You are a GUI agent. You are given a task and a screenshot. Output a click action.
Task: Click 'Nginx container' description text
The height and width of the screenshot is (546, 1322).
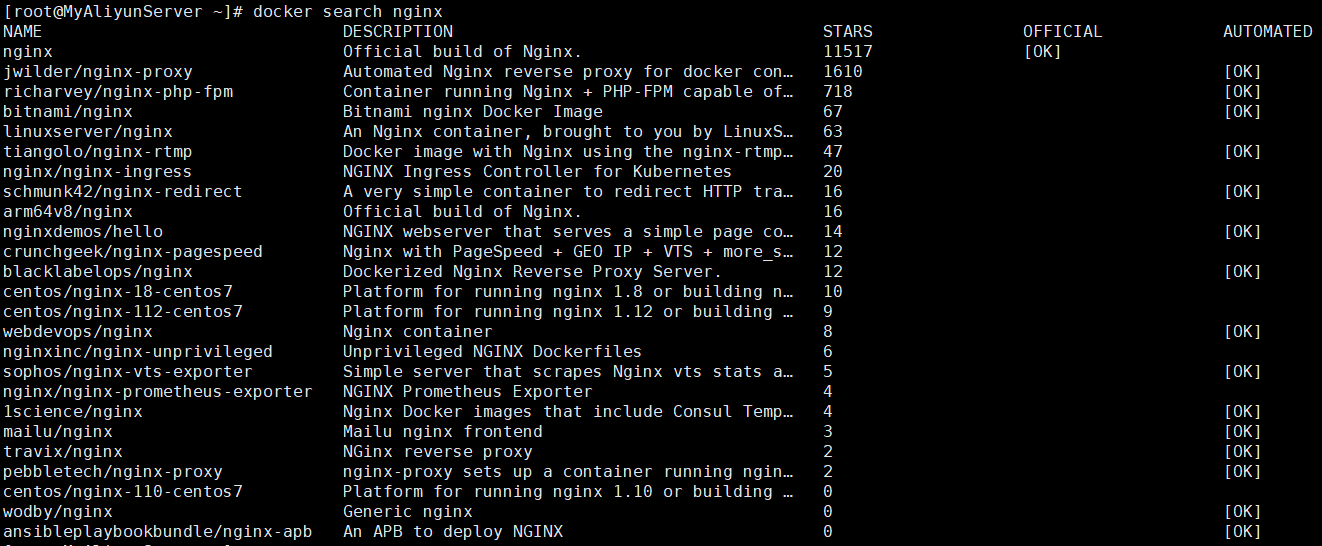[x=418, y=331]
